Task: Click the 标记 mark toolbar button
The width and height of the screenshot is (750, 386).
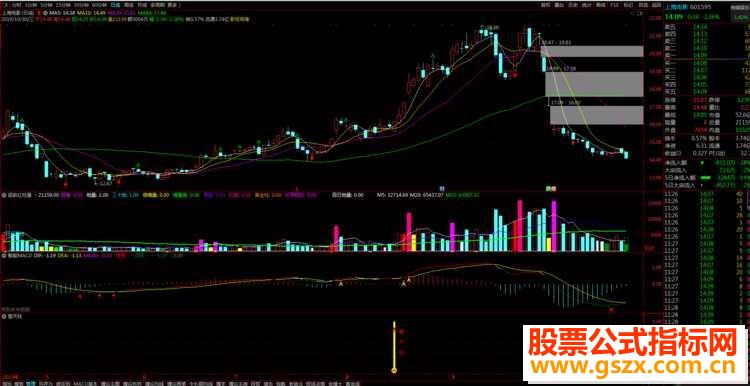Action: [x=628, y=5]
